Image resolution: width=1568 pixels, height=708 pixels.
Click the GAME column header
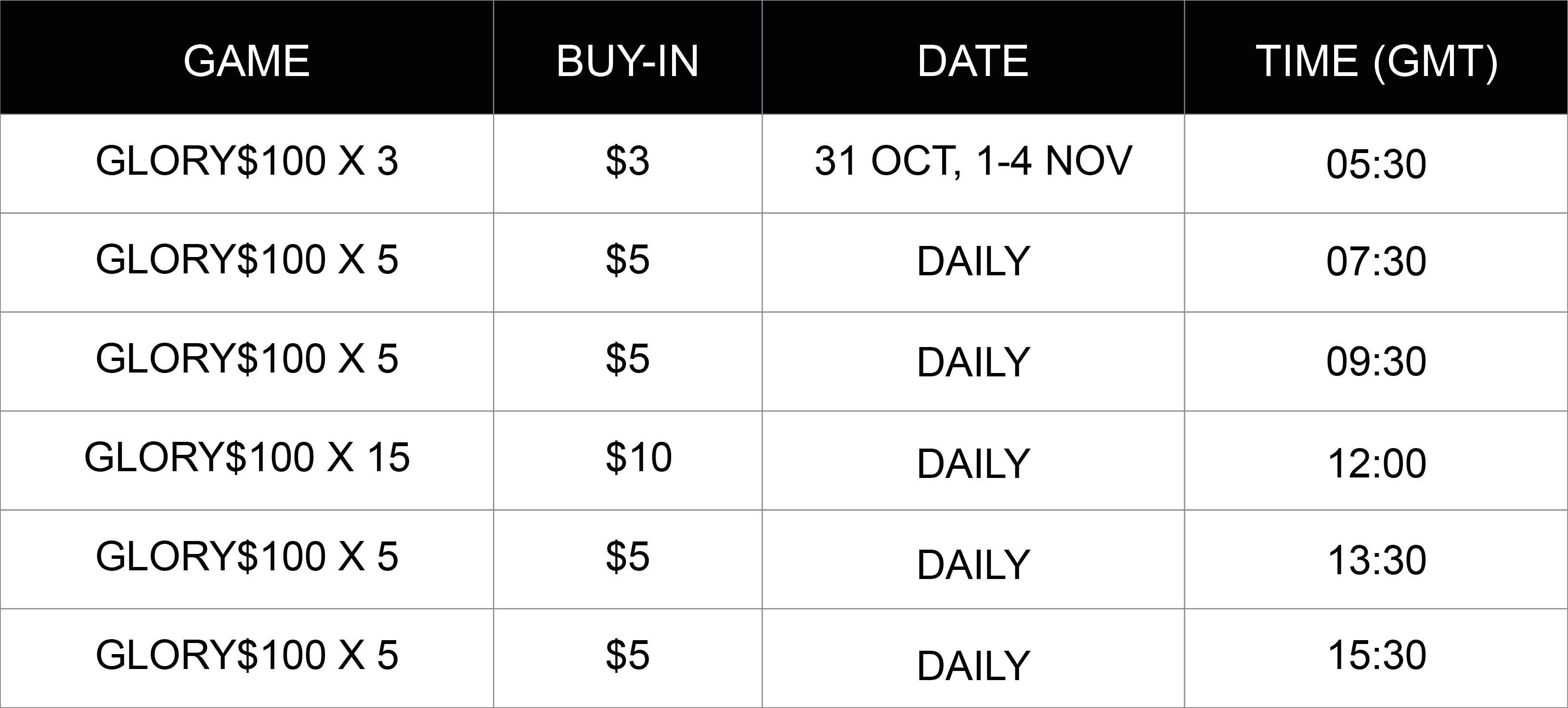click(x=246, y=57)
